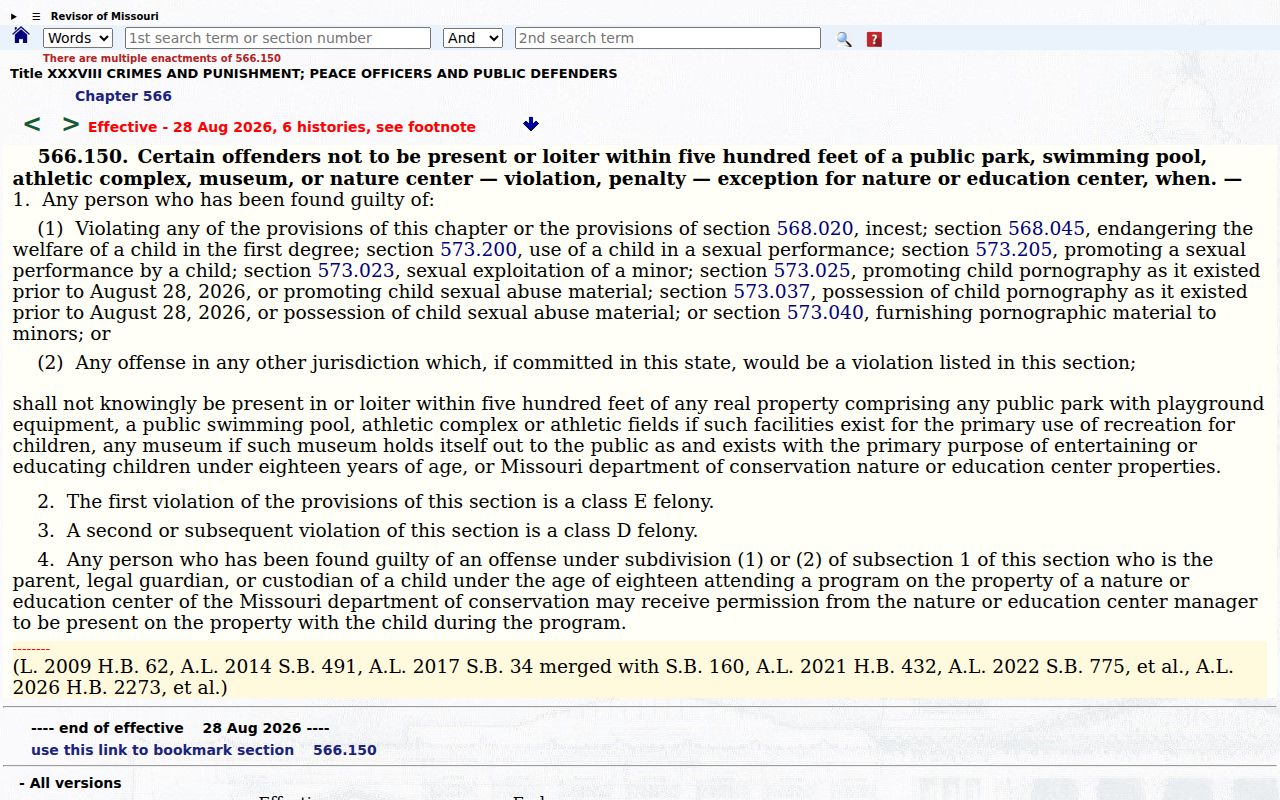The width and height of the screenshot is (1280, 800).
Task: Click 'Revisor of Missouri' title text
Action: [104, 16]
